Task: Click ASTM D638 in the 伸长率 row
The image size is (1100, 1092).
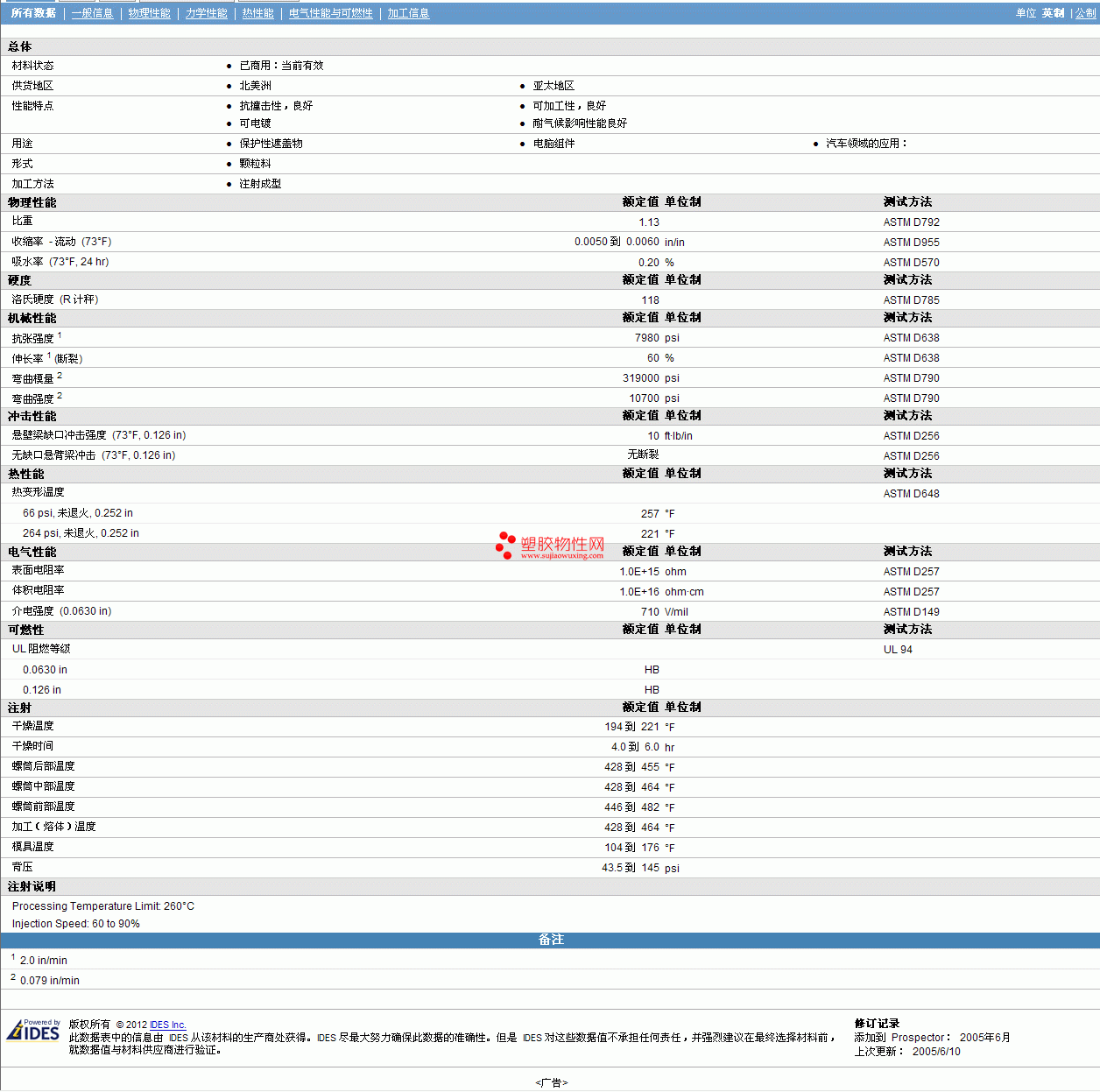Action: (x=911, y=358)
